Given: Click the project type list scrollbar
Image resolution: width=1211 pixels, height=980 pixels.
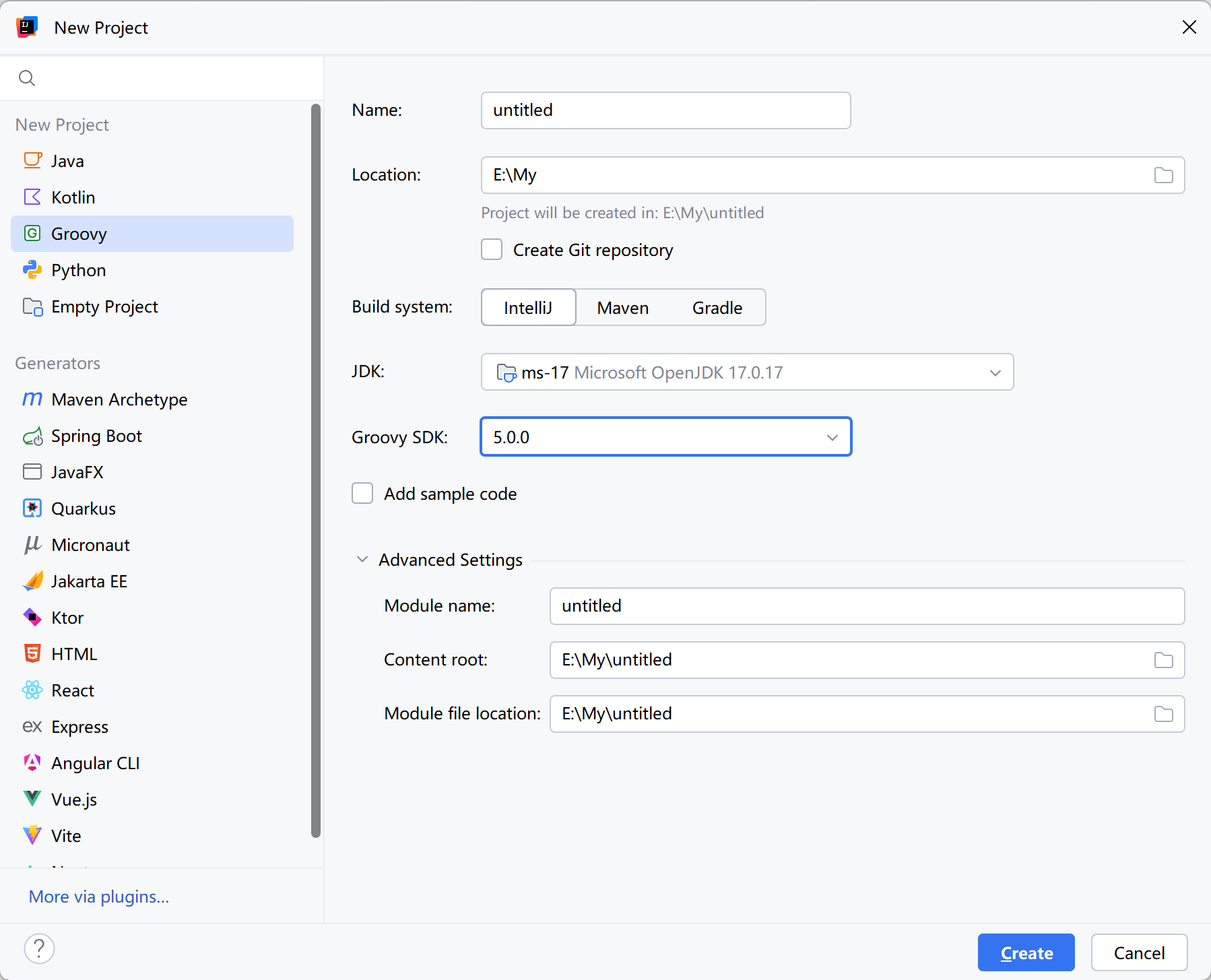Looking at the screenshot, I should tap(315, 471).
